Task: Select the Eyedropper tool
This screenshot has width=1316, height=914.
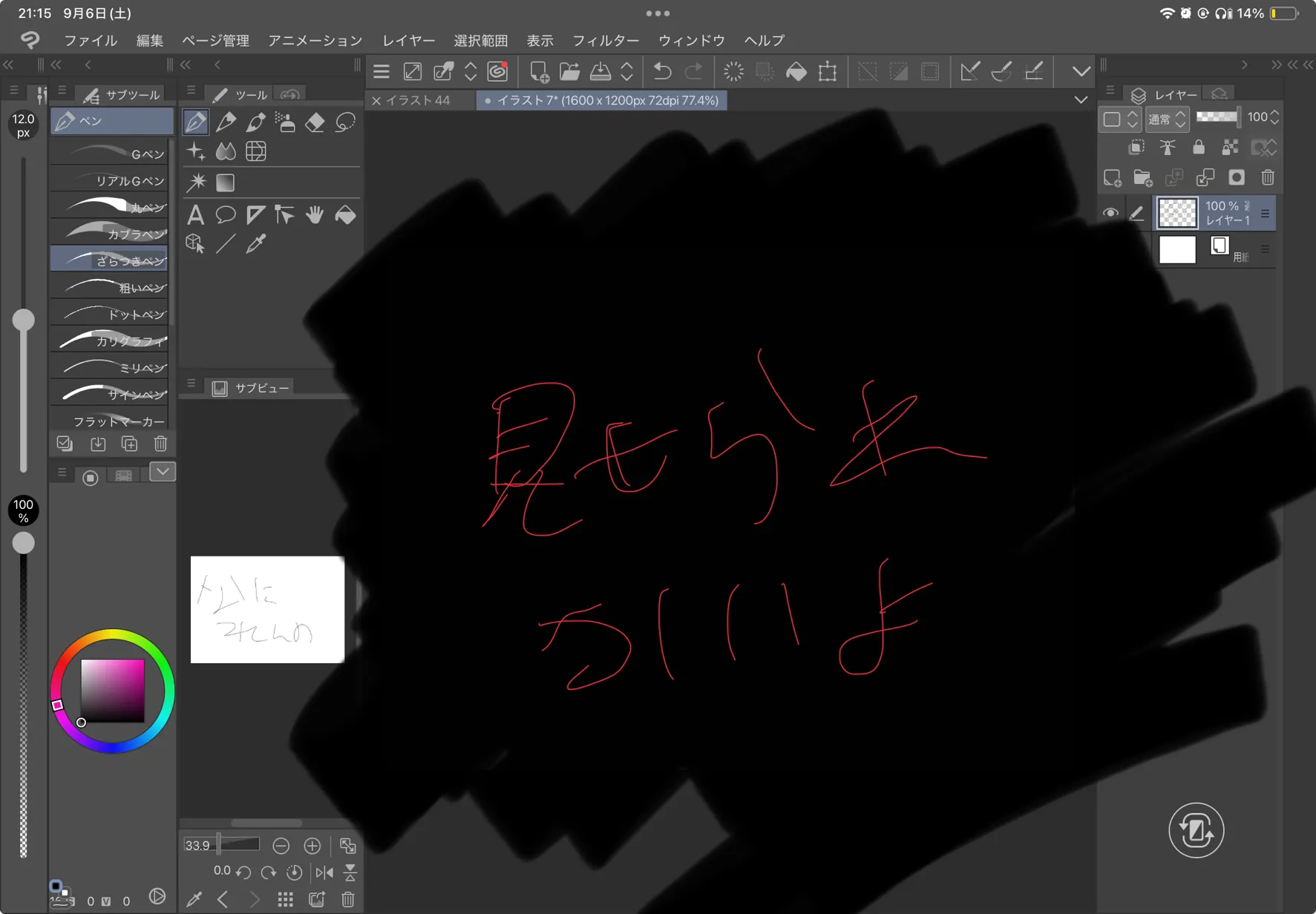Action: pos(256,243)
